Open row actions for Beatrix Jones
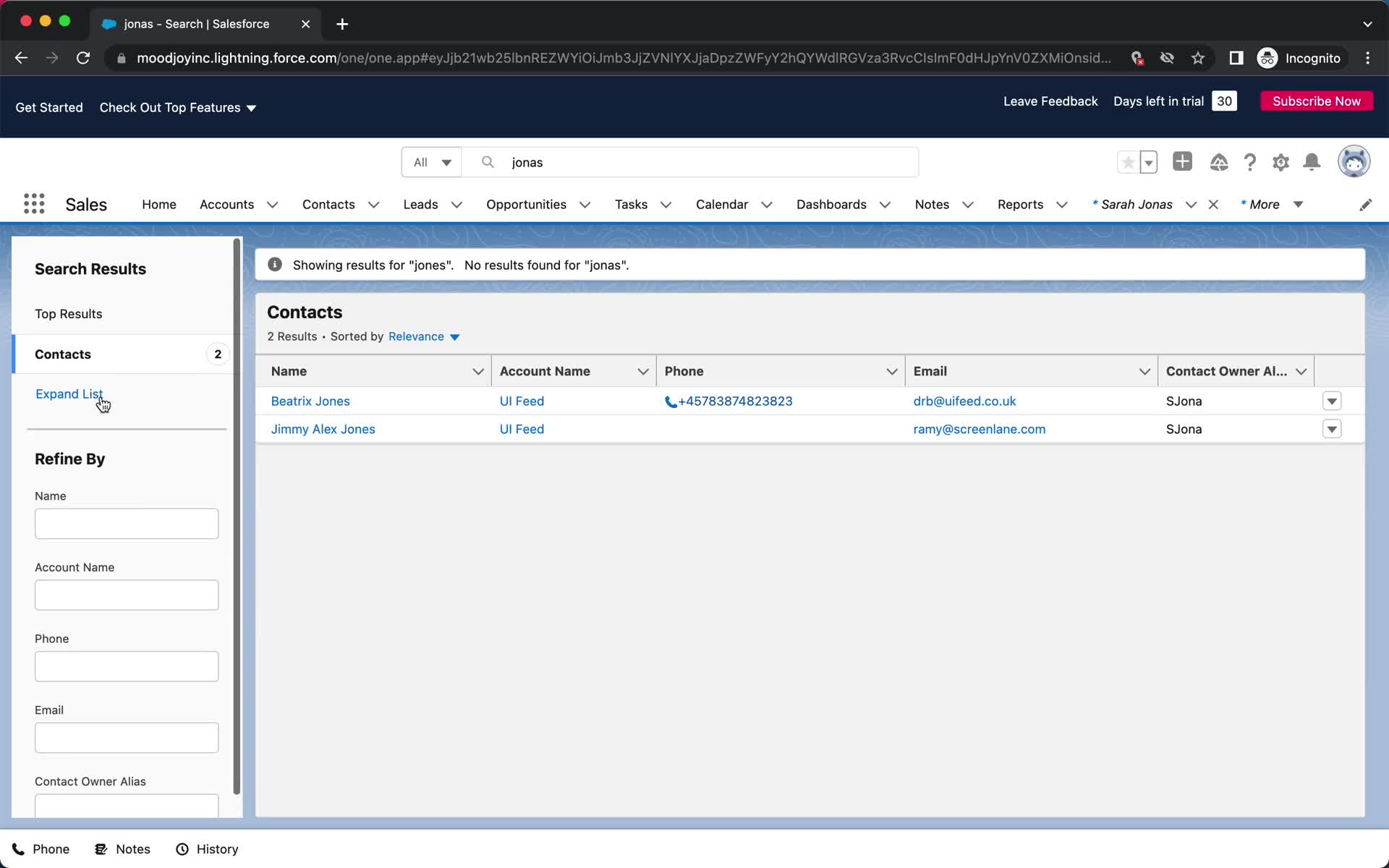 (1332, 401)
